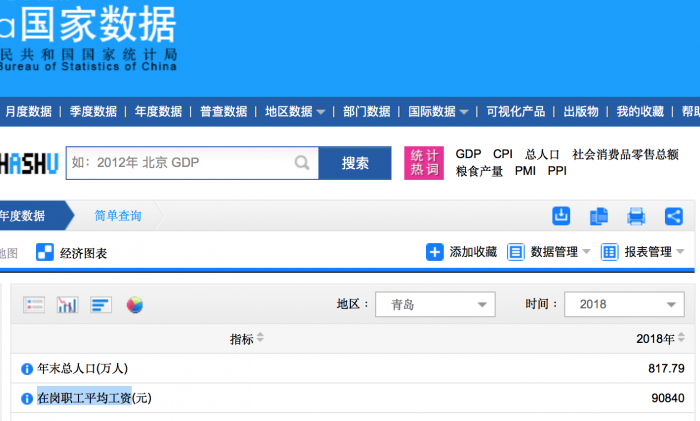Open info for 年末总人口 indicator
The height and width of the screenshot is (421, 700).
coord(27,369)
